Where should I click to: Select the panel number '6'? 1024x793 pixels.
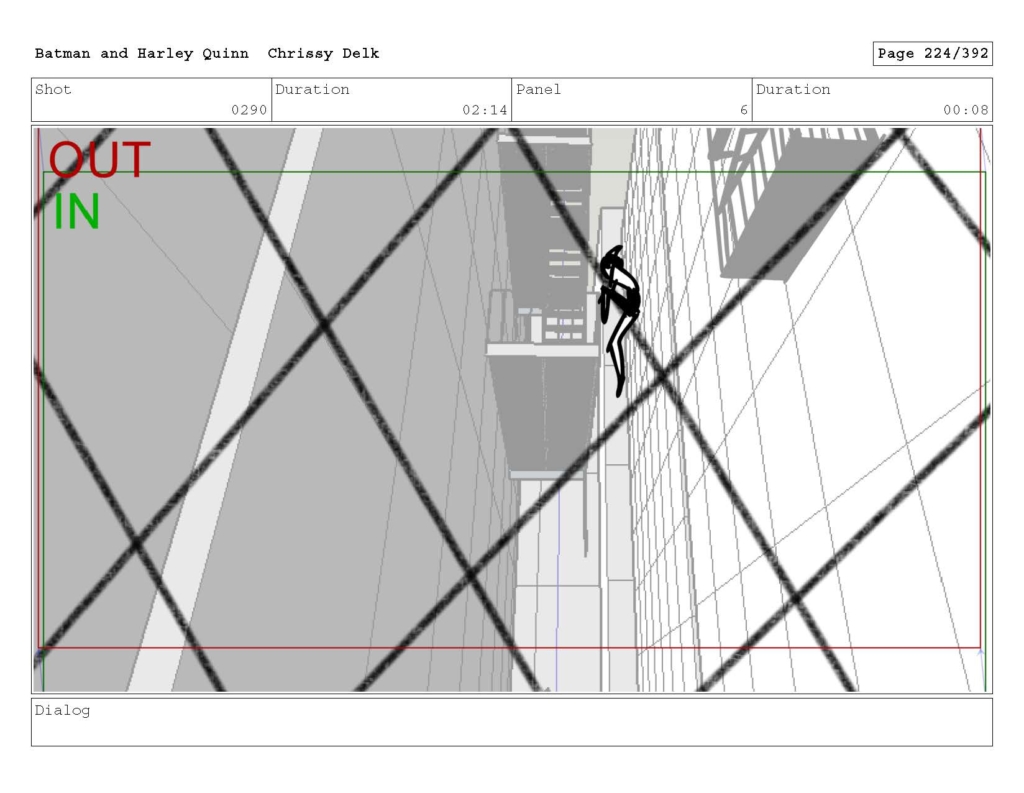(x=744, y=110)
